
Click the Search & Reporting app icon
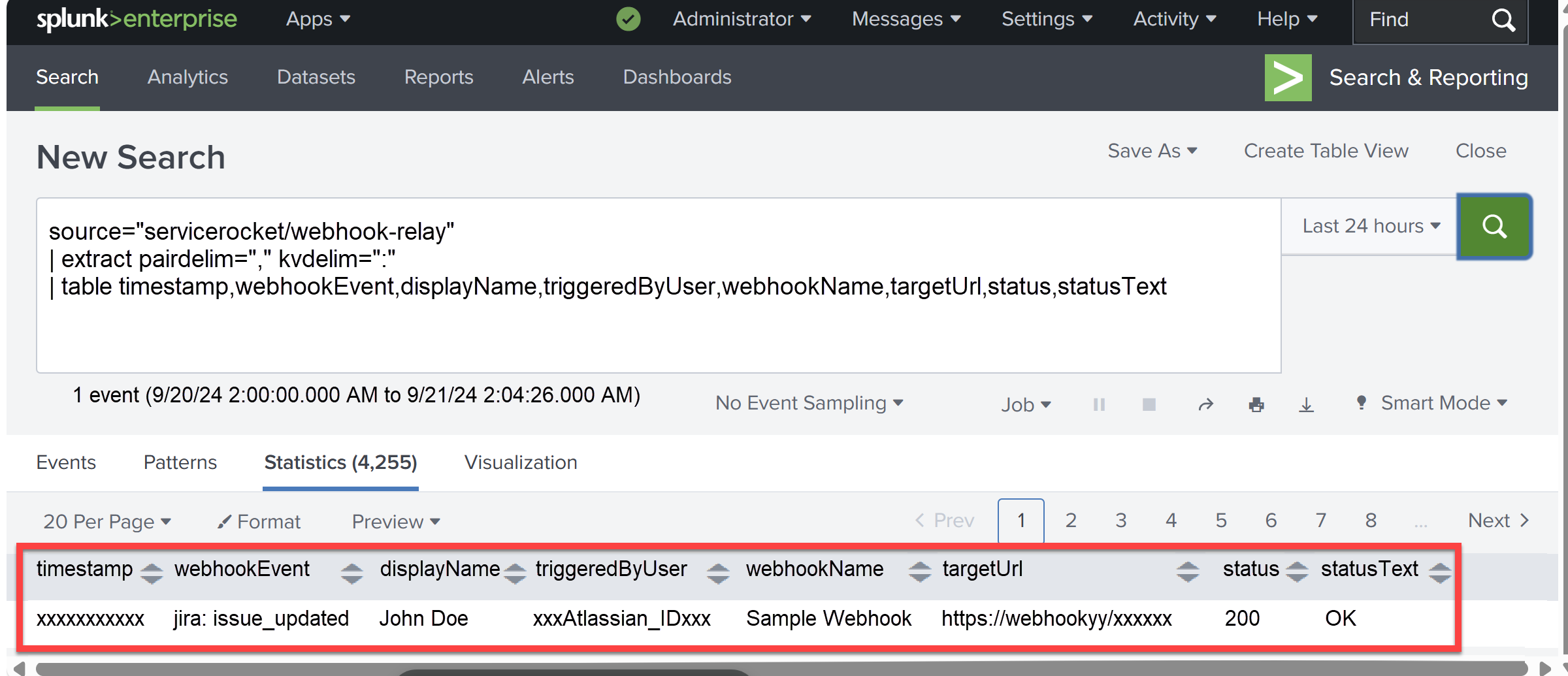click(1288, 78)
